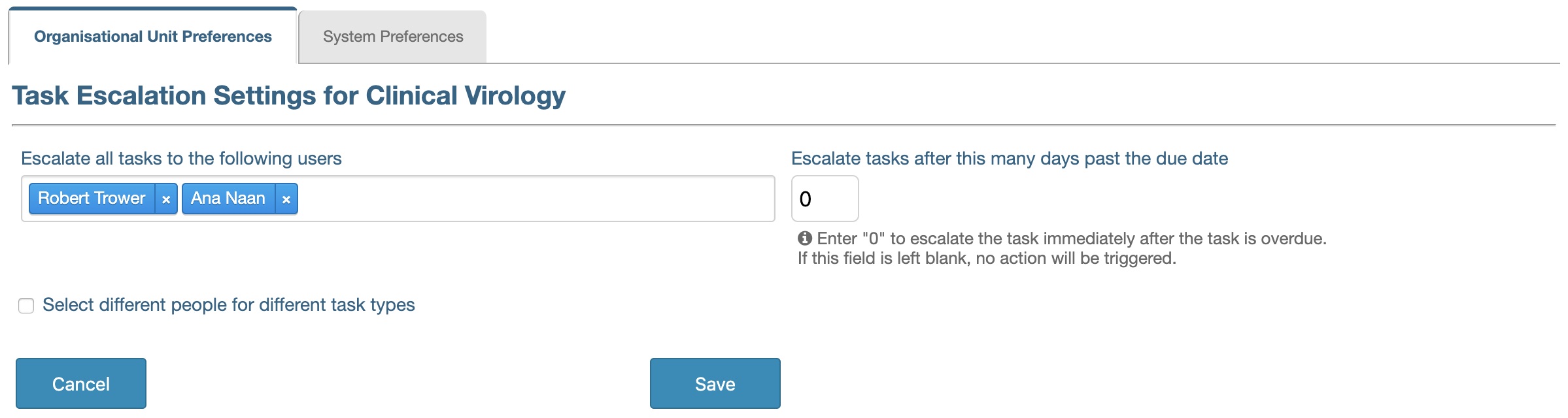
Task: Tick the different people for task types checkbox
Action: pos(26,306)
